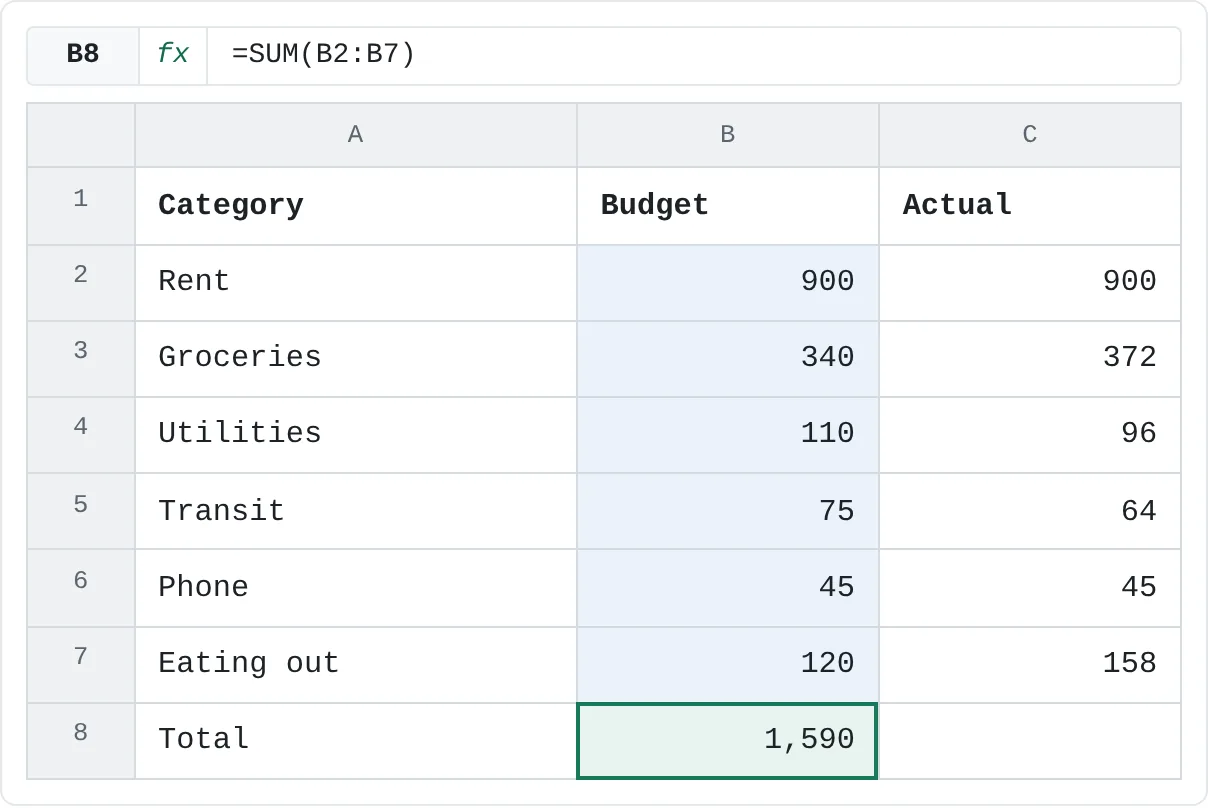
Task: Click the Category header cell
Action: coord(356,206)
